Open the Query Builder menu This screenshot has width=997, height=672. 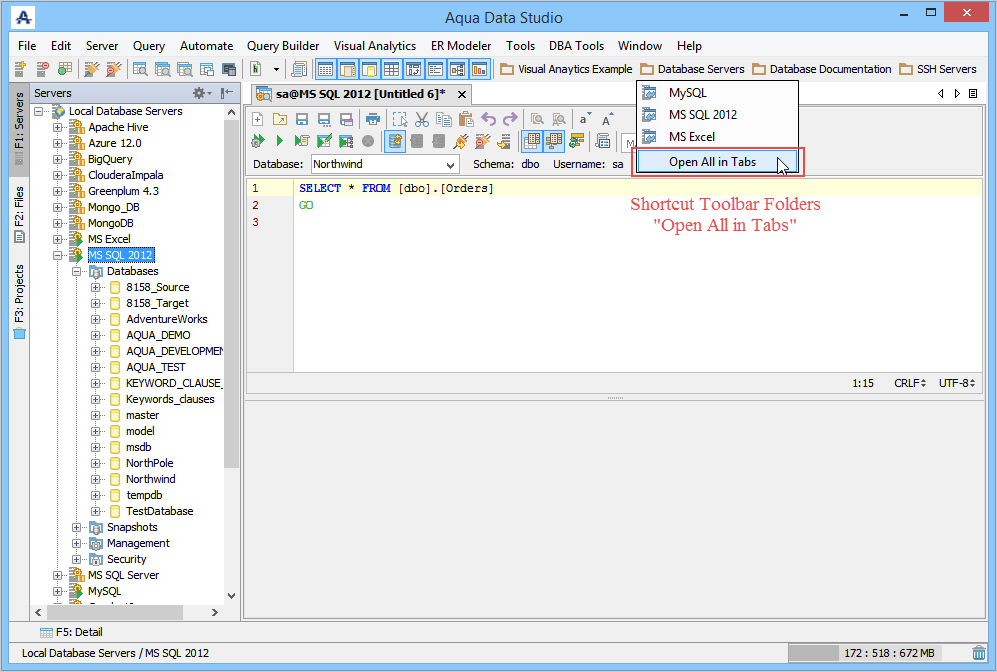[x=283, y=46]
